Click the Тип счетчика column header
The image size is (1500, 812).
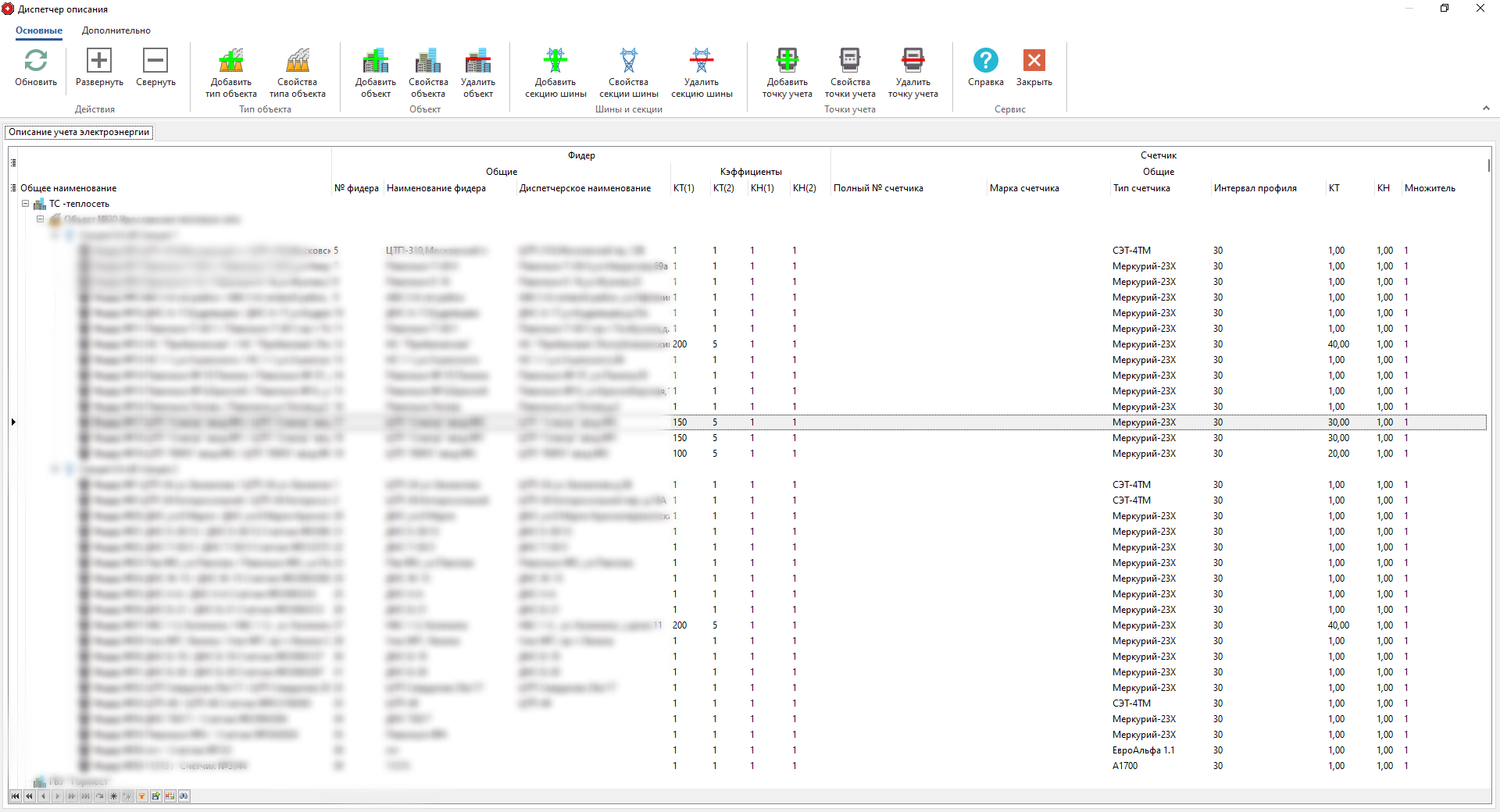point(1141,188)
